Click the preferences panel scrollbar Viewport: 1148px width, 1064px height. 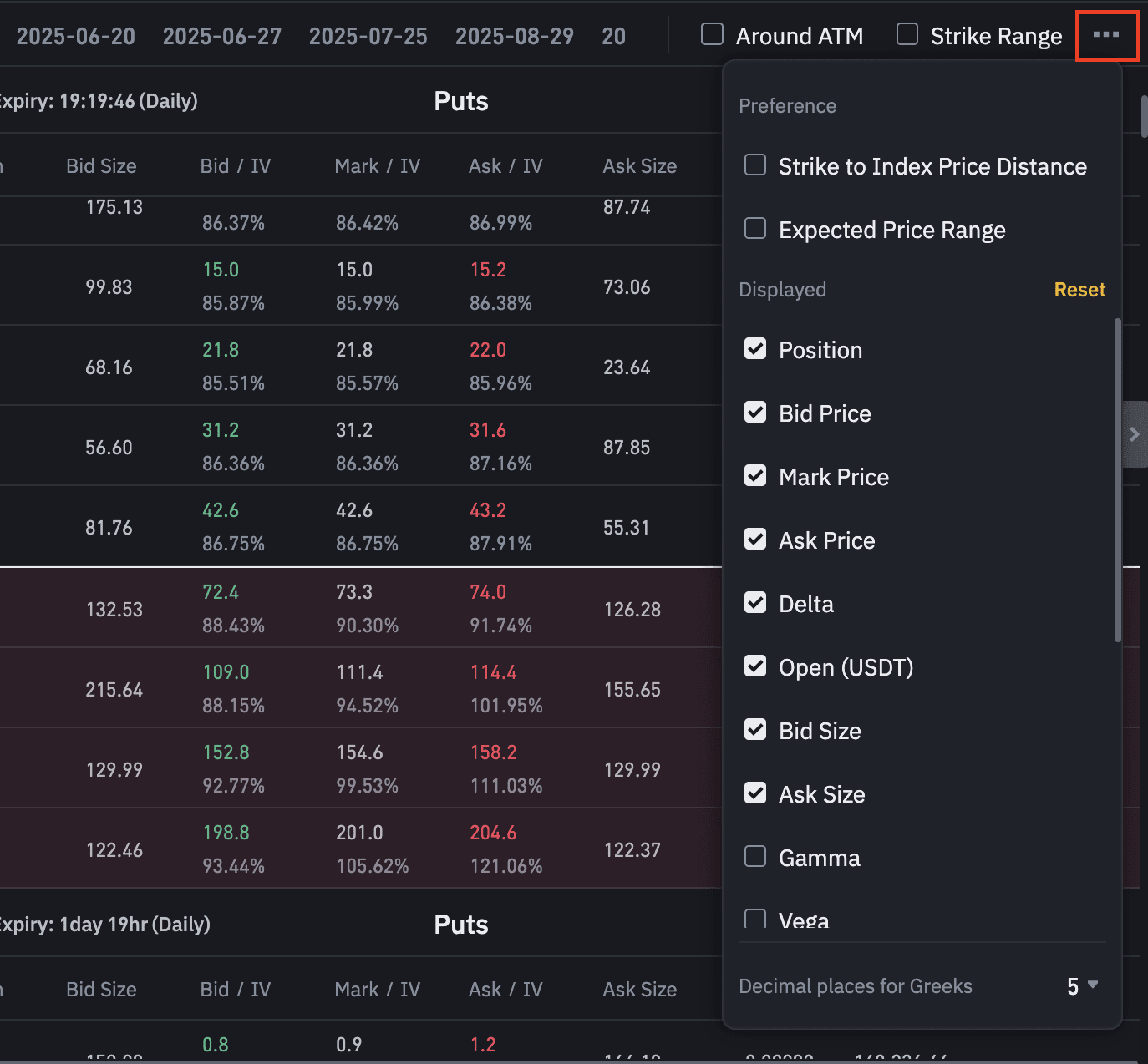click(1118, 480)
